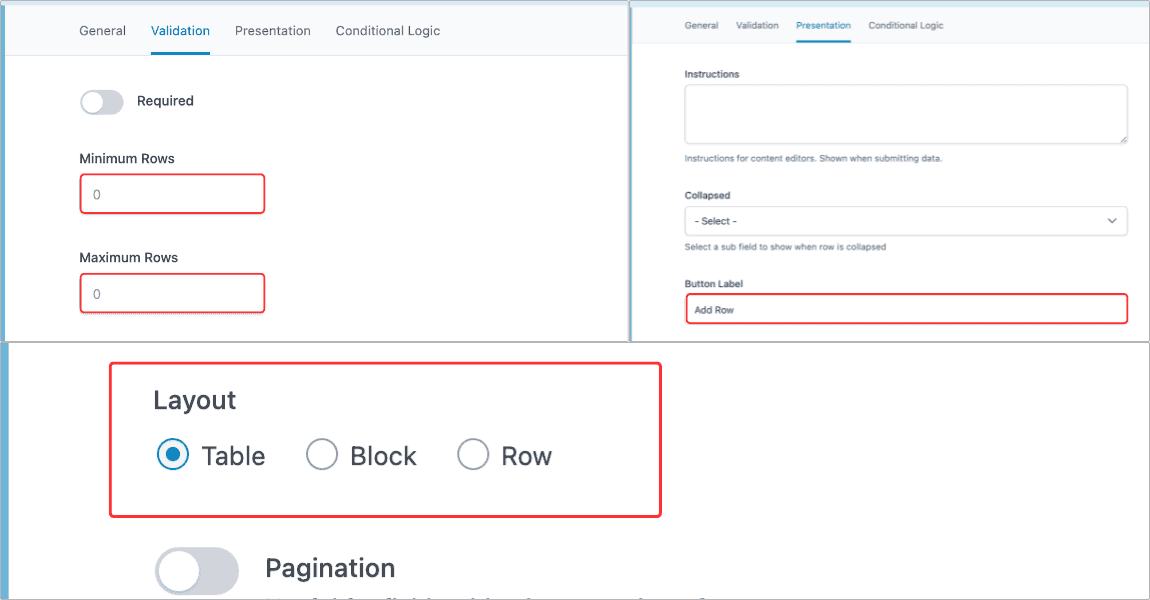Screen dimensions: 1150x600
Task: Click 'Select a sub field to show' hint text
Action: pos(785,247)
